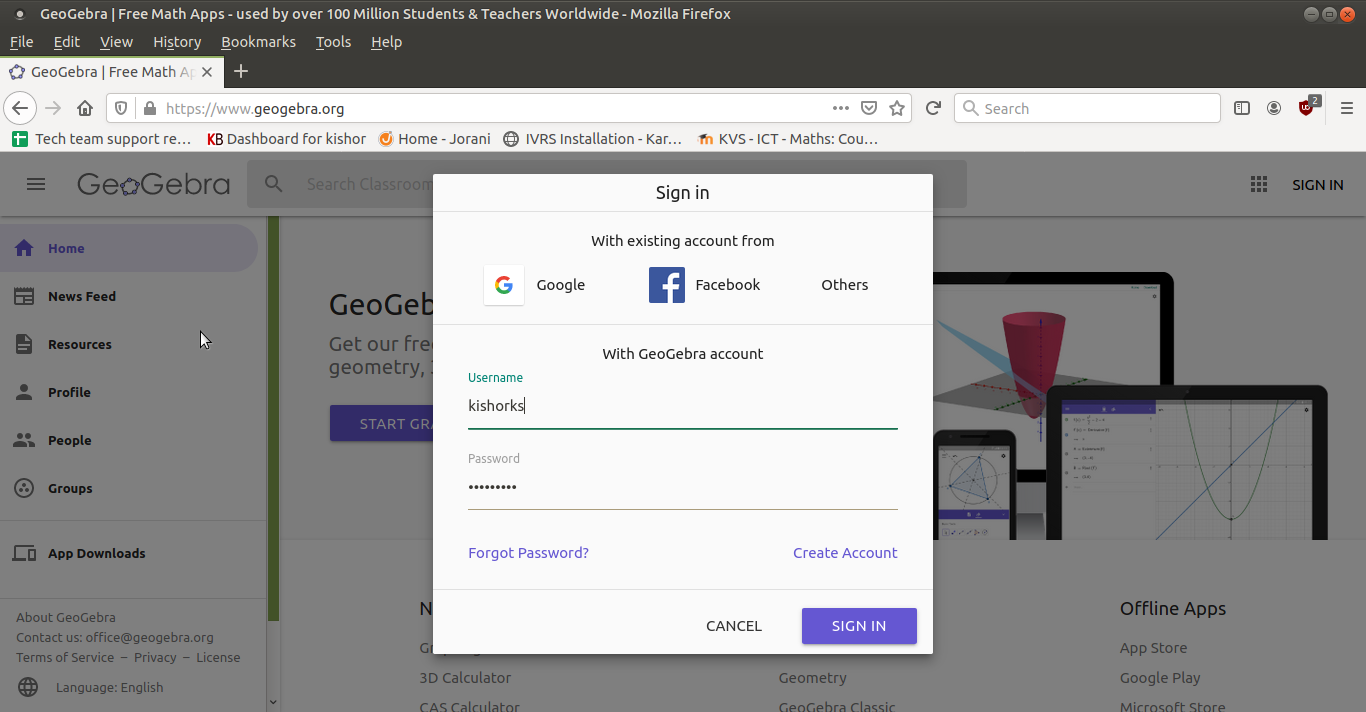This screenshot has width=1366, height=712.
Task: Click CANCEL in sign-in dialog
Action: tap(734, 626)
